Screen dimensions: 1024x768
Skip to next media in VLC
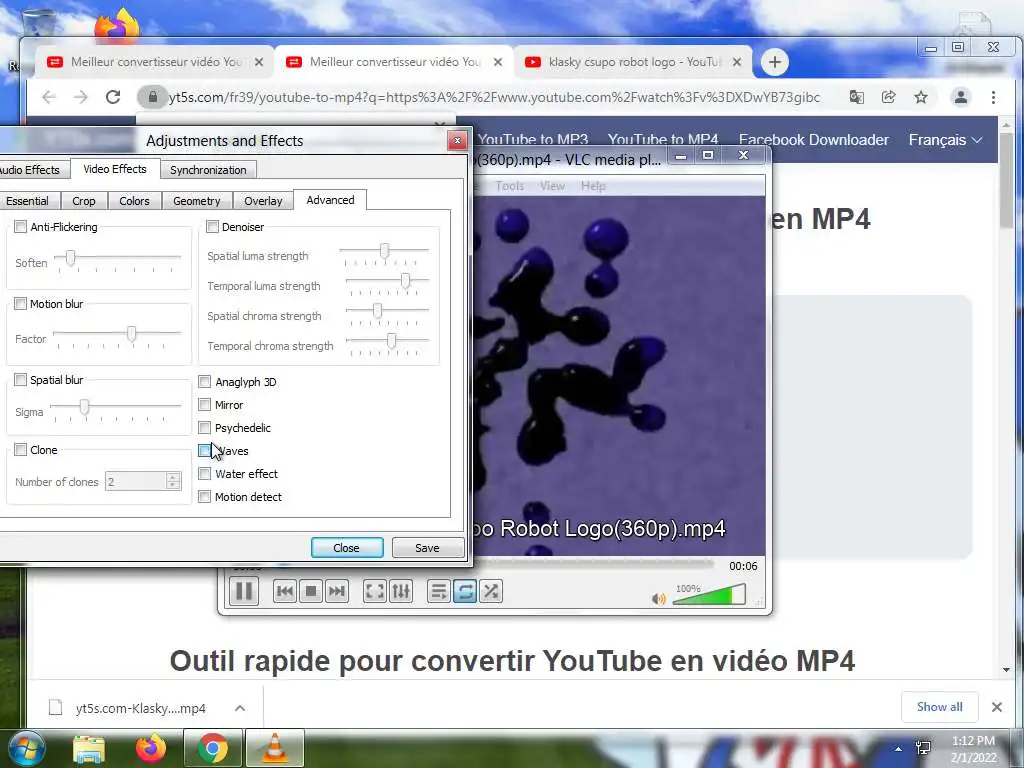point(336,592)
